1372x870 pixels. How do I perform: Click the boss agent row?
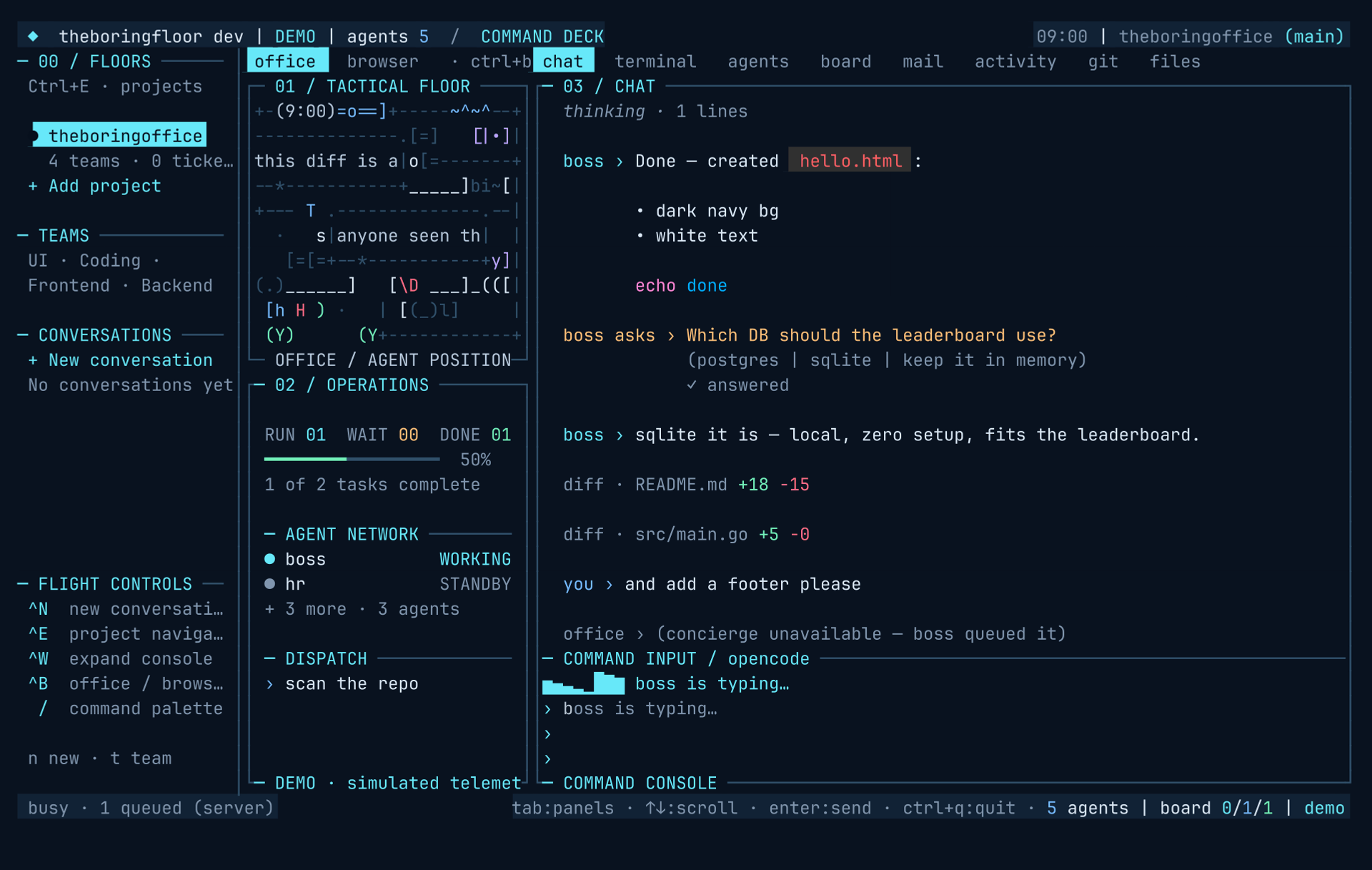pos(387,559)
